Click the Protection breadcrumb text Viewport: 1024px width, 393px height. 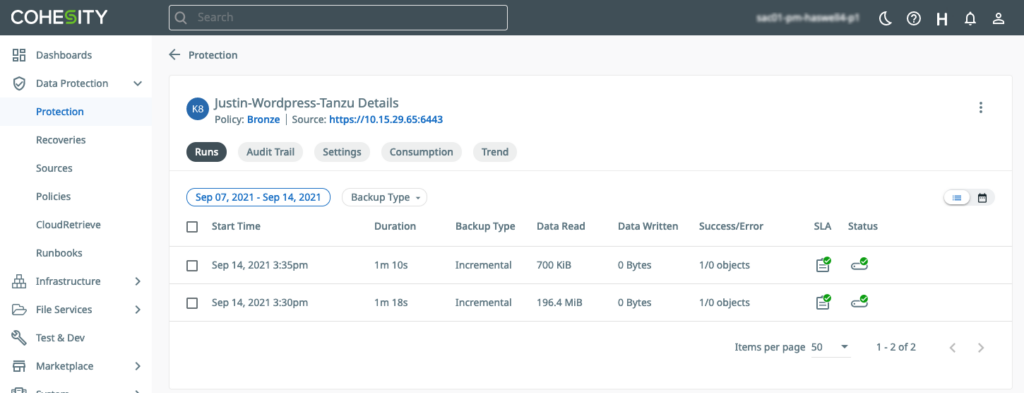click(213, 55)
